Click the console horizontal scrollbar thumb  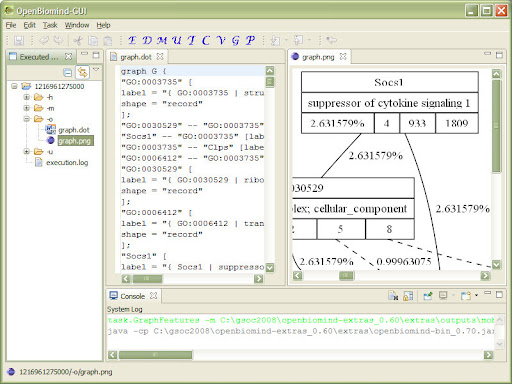[x=155, y=355]
